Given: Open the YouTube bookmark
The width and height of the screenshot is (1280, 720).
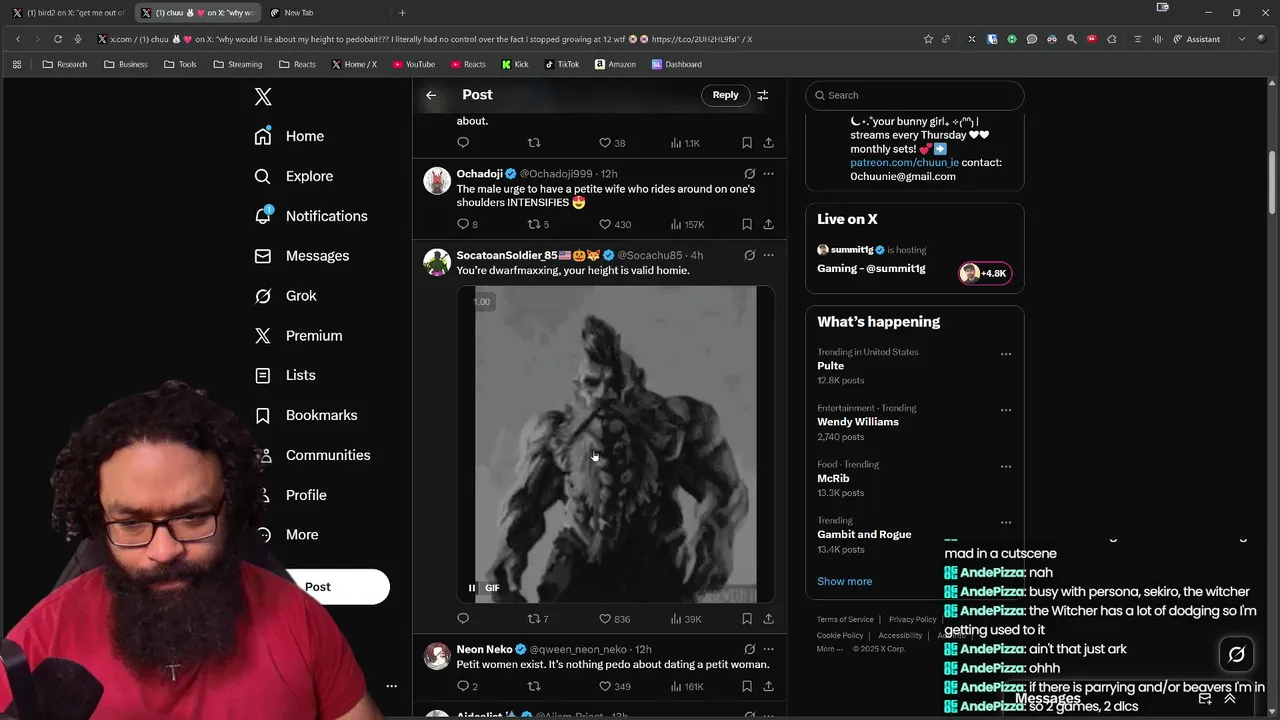Looking at the screenshot, I should click(414, 64).
